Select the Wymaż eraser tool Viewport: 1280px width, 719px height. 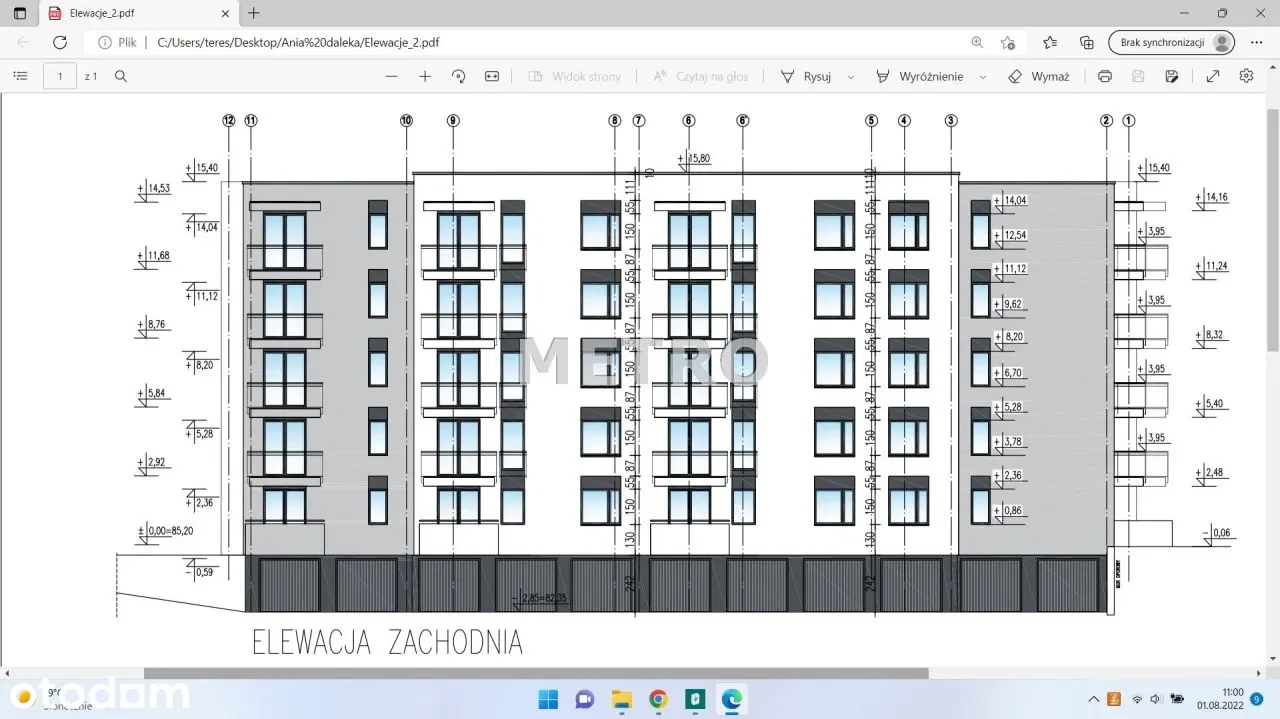click(x=1039, y=76)
